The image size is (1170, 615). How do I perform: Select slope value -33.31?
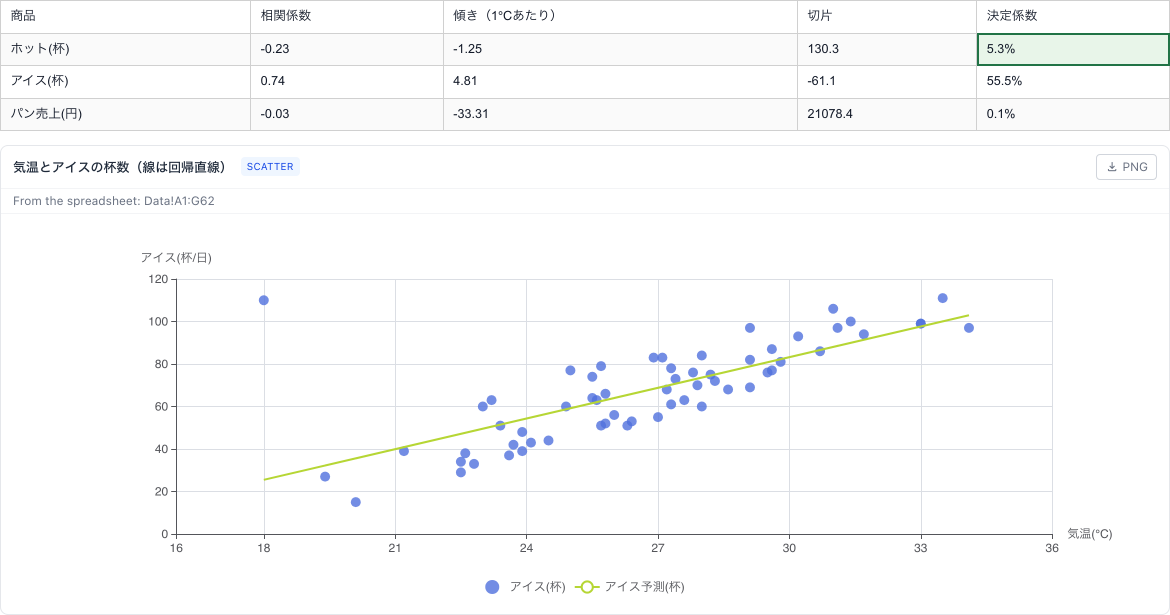[620, 114]
